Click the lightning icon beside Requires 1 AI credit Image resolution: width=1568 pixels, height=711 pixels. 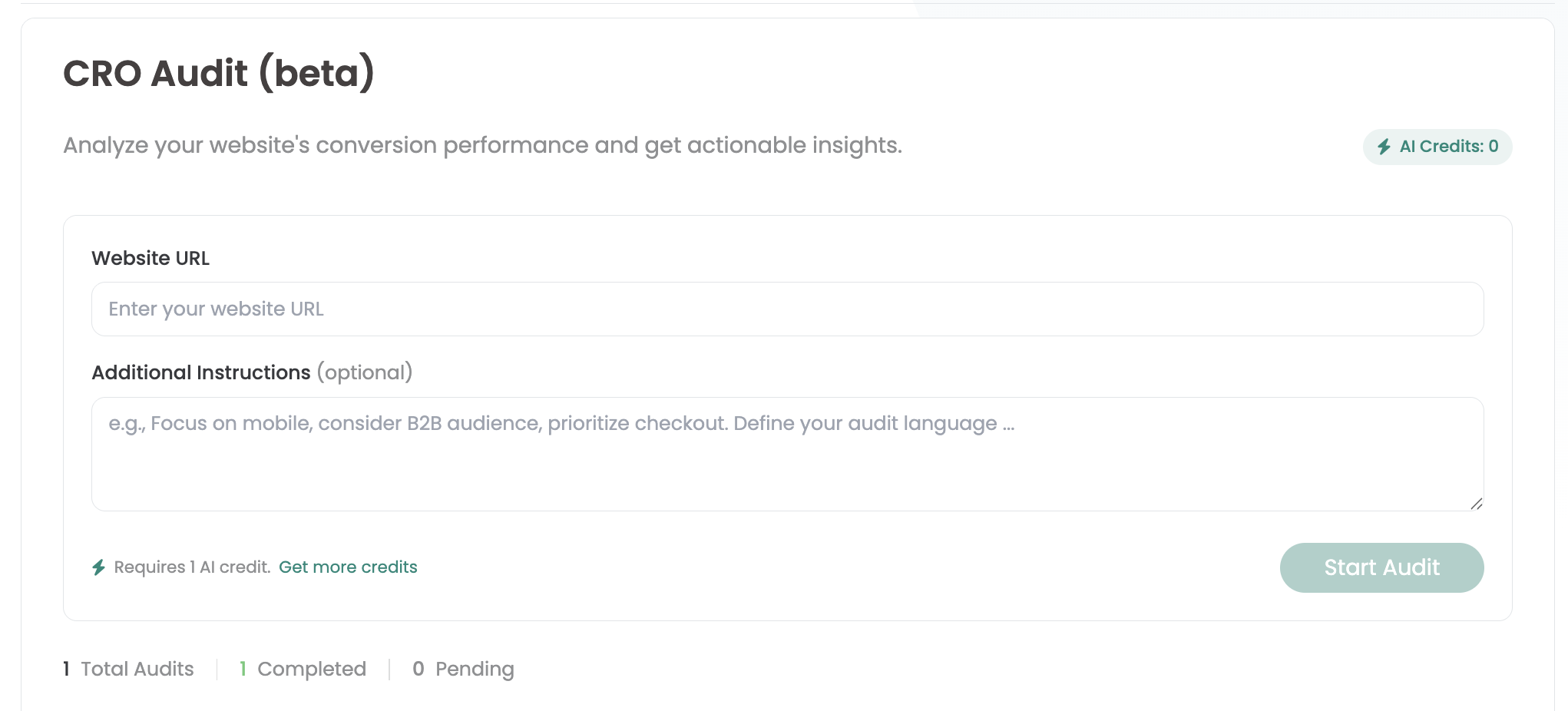pyautogui.click(x=99, y=567)
